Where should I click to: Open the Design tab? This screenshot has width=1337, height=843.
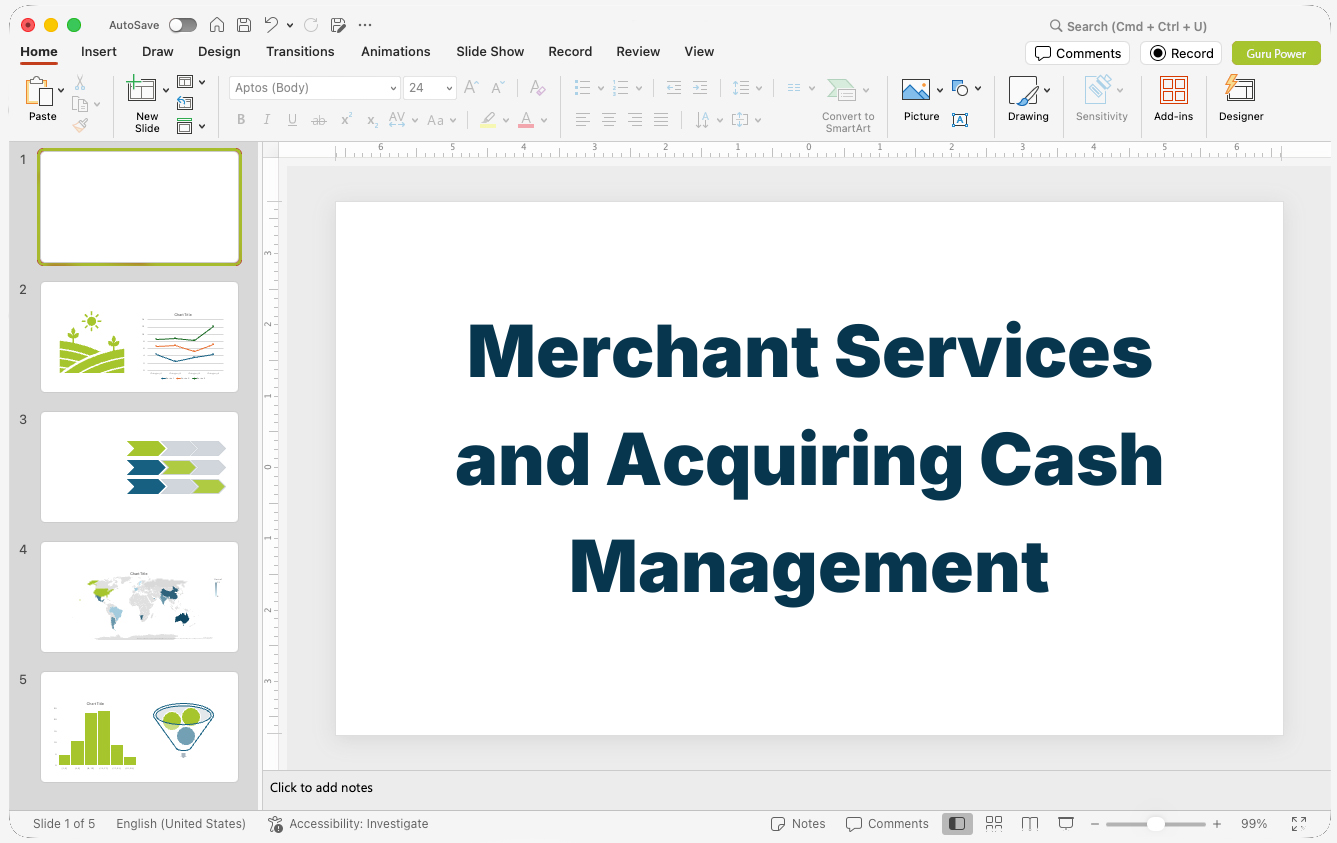[219, 52]
